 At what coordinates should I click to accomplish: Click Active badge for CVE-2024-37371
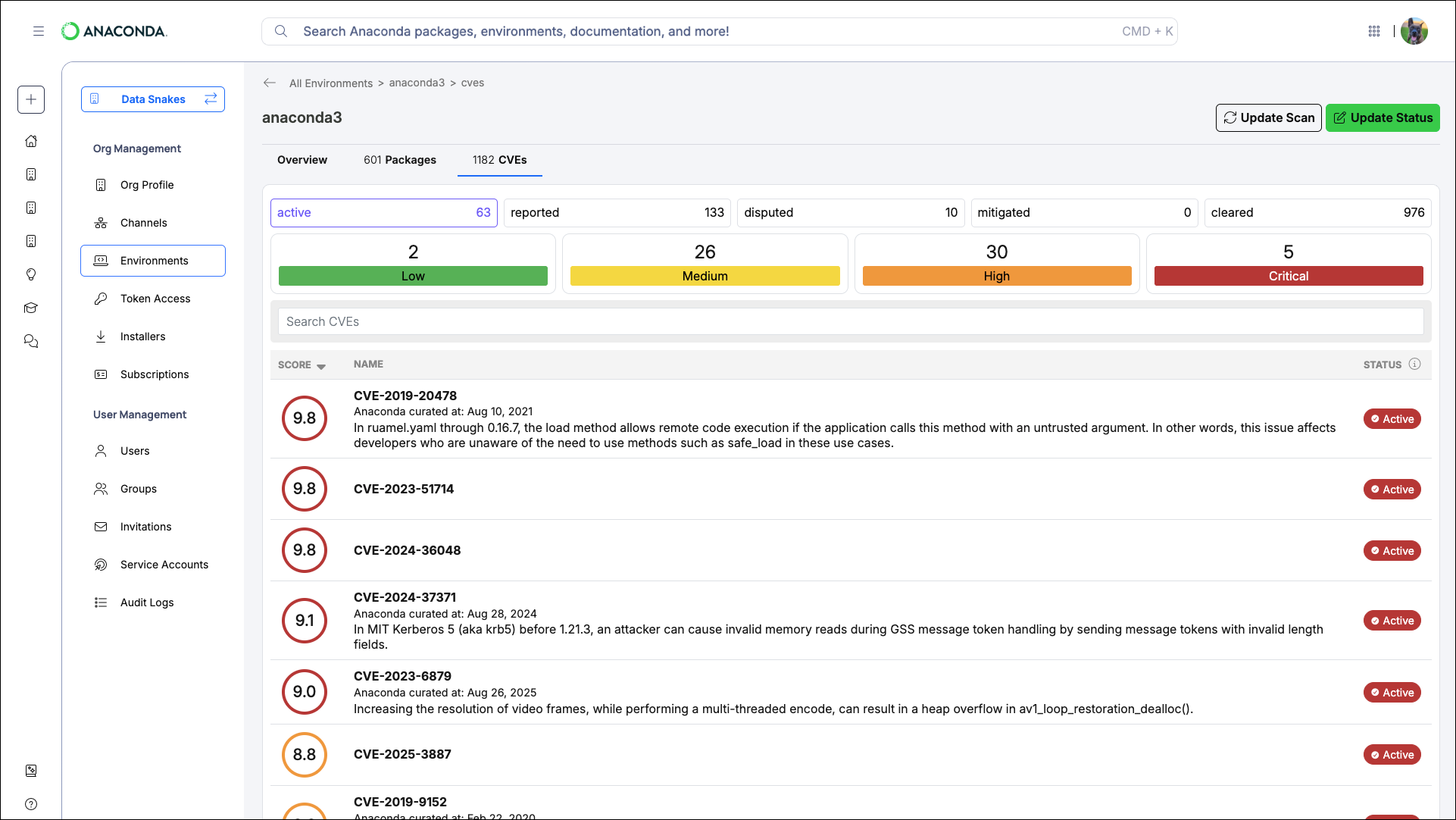(1392, 621)
